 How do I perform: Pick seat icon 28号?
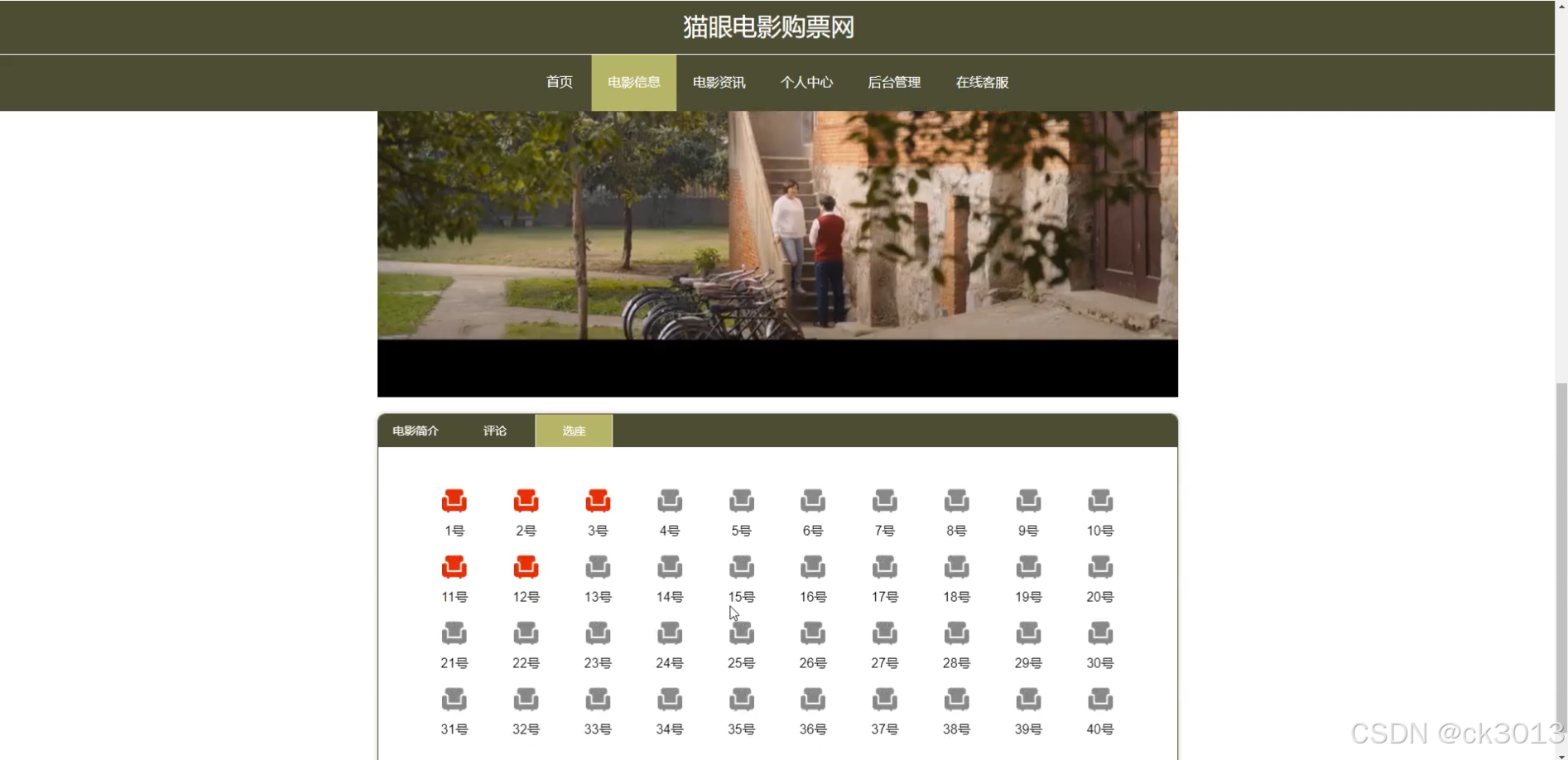pos(956,633)
